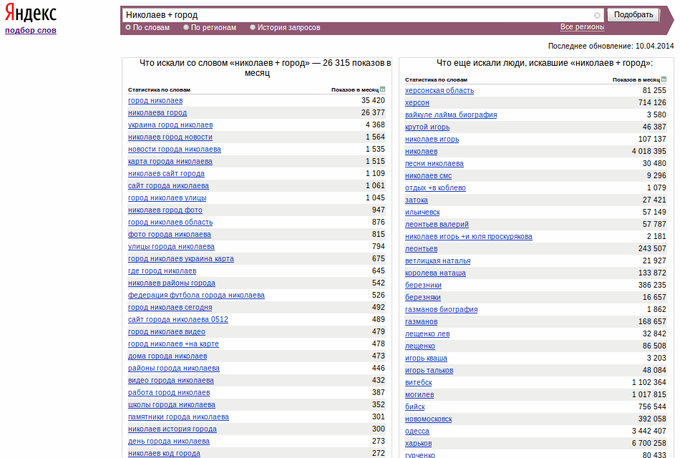This screenshot has width=680, height=458.
Task: Open 'затока' link
Action: pyautogui.click(x=416, y=200)
